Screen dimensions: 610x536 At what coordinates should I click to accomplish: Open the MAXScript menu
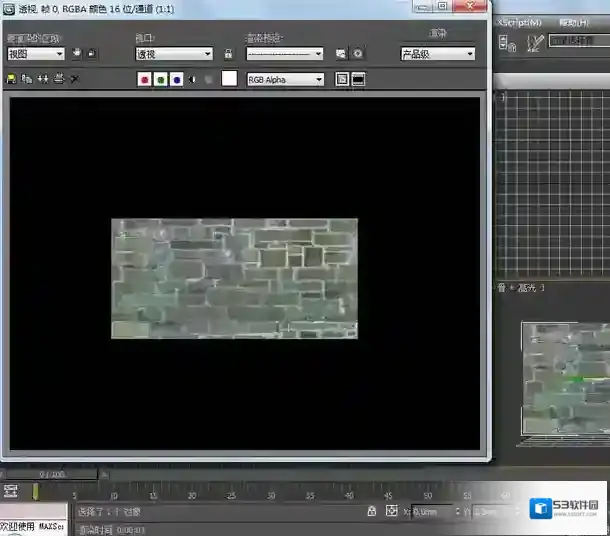point(520,21)
